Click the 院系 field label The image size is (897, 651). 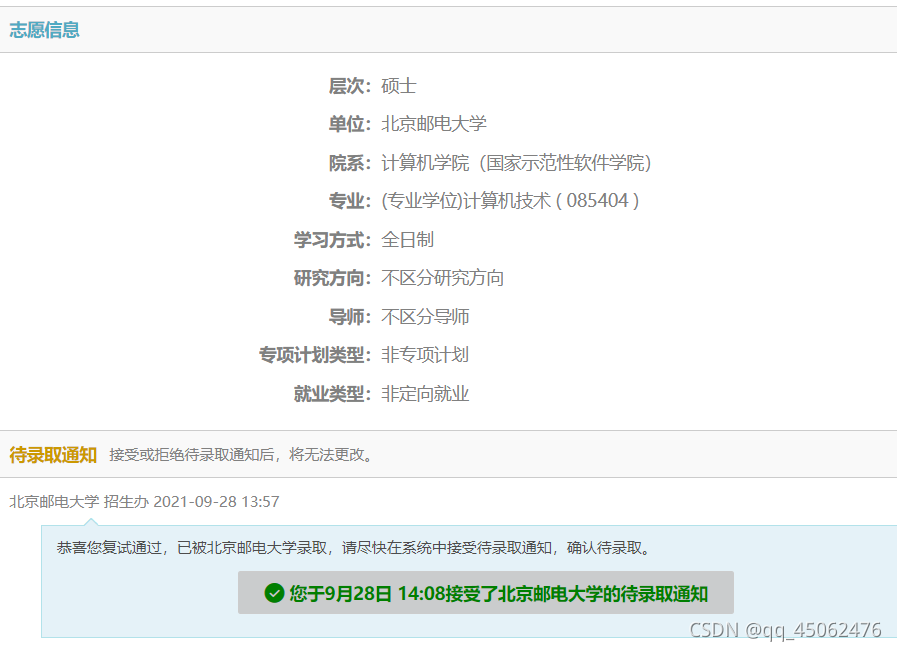point(350,163)
